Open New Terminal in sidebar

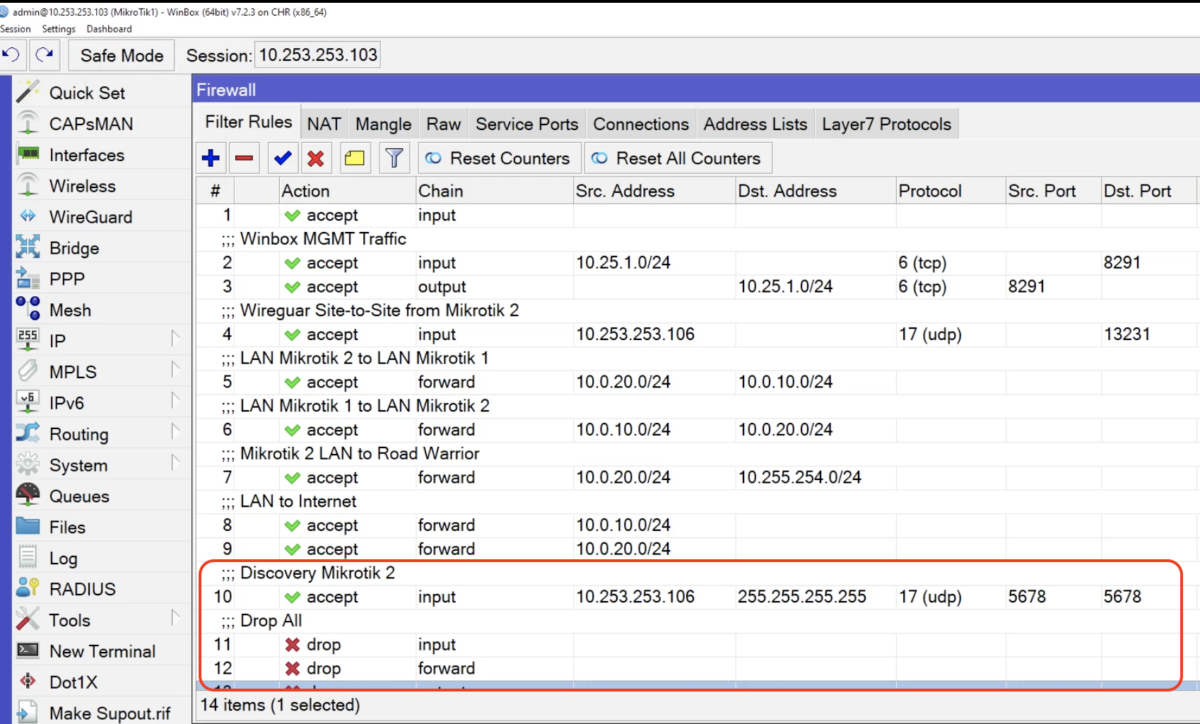(102, 651)
